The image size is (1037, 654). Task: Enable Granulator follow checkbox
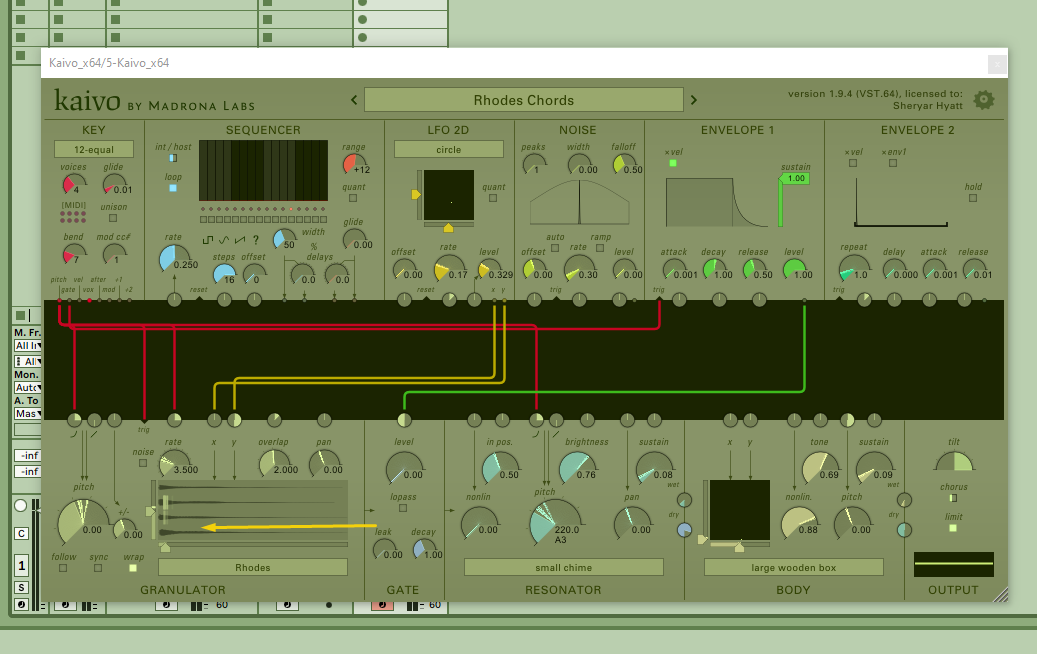63,568
